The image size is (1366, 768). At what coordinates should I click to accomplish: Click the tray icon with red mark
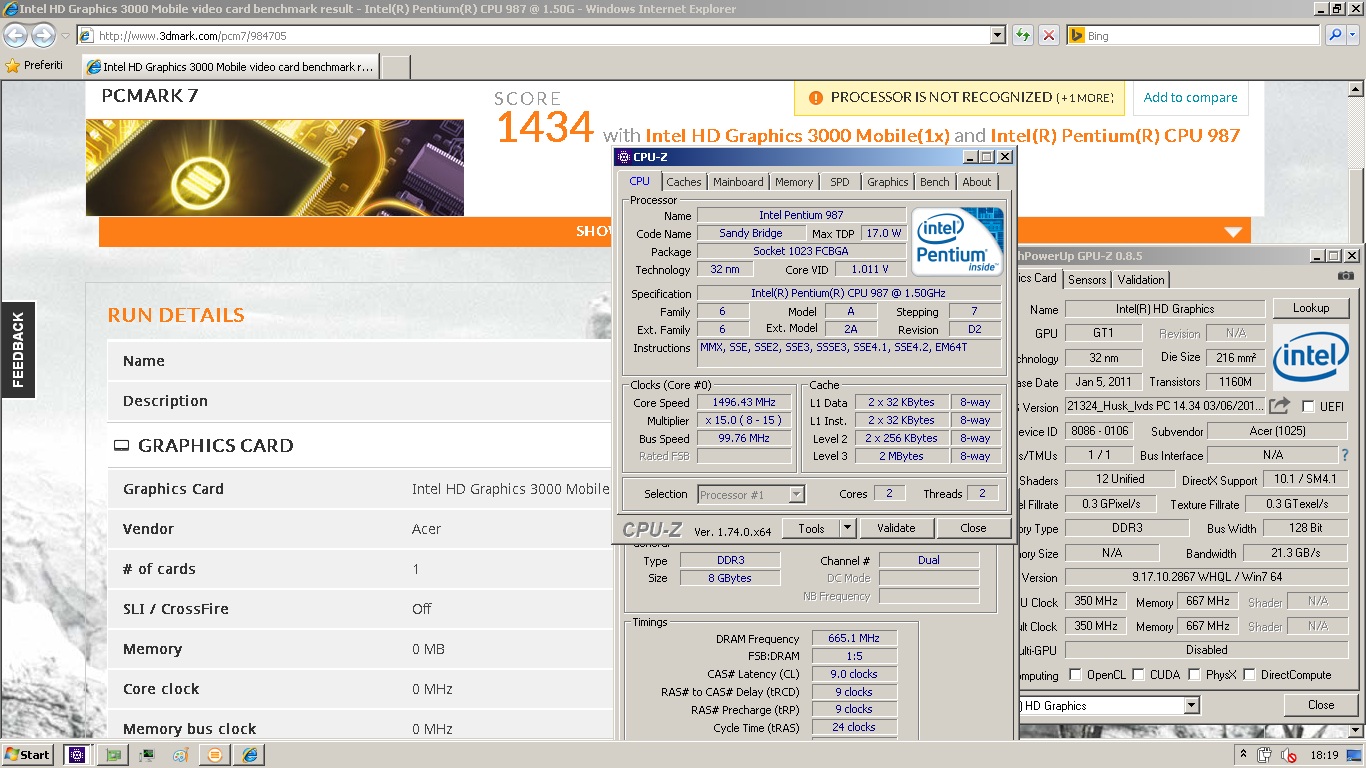point(1290,755)
